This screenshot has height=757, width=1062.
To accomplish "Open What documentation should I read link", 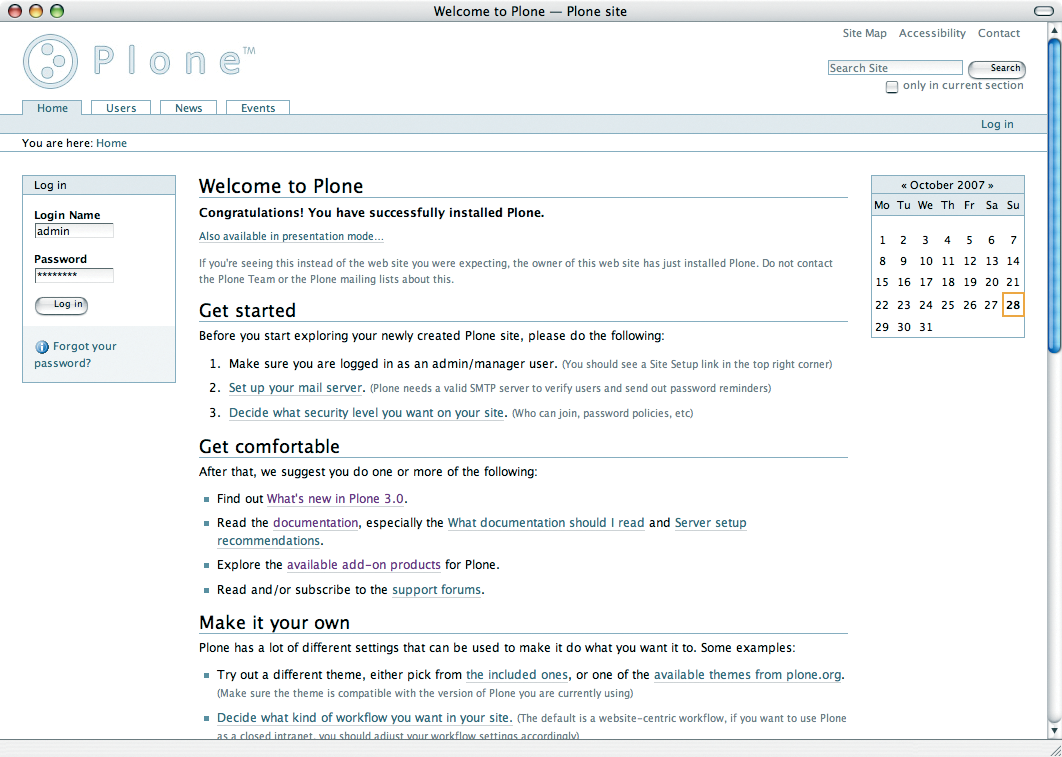I will coord(546,523).
